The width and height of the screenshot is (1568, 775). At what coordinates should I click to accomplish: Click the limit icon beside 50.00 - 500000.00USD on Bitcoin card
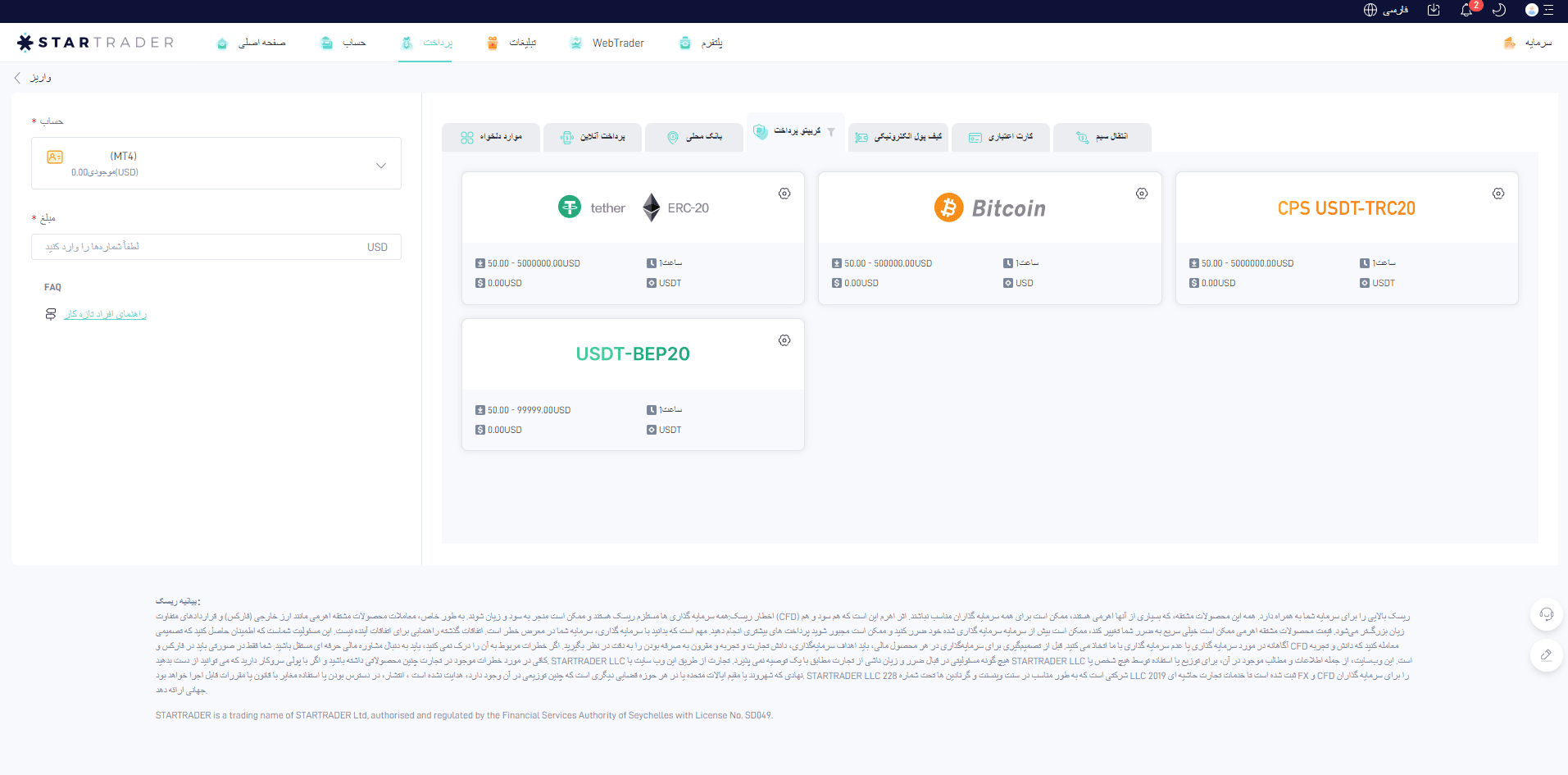[x=837, y=263]
